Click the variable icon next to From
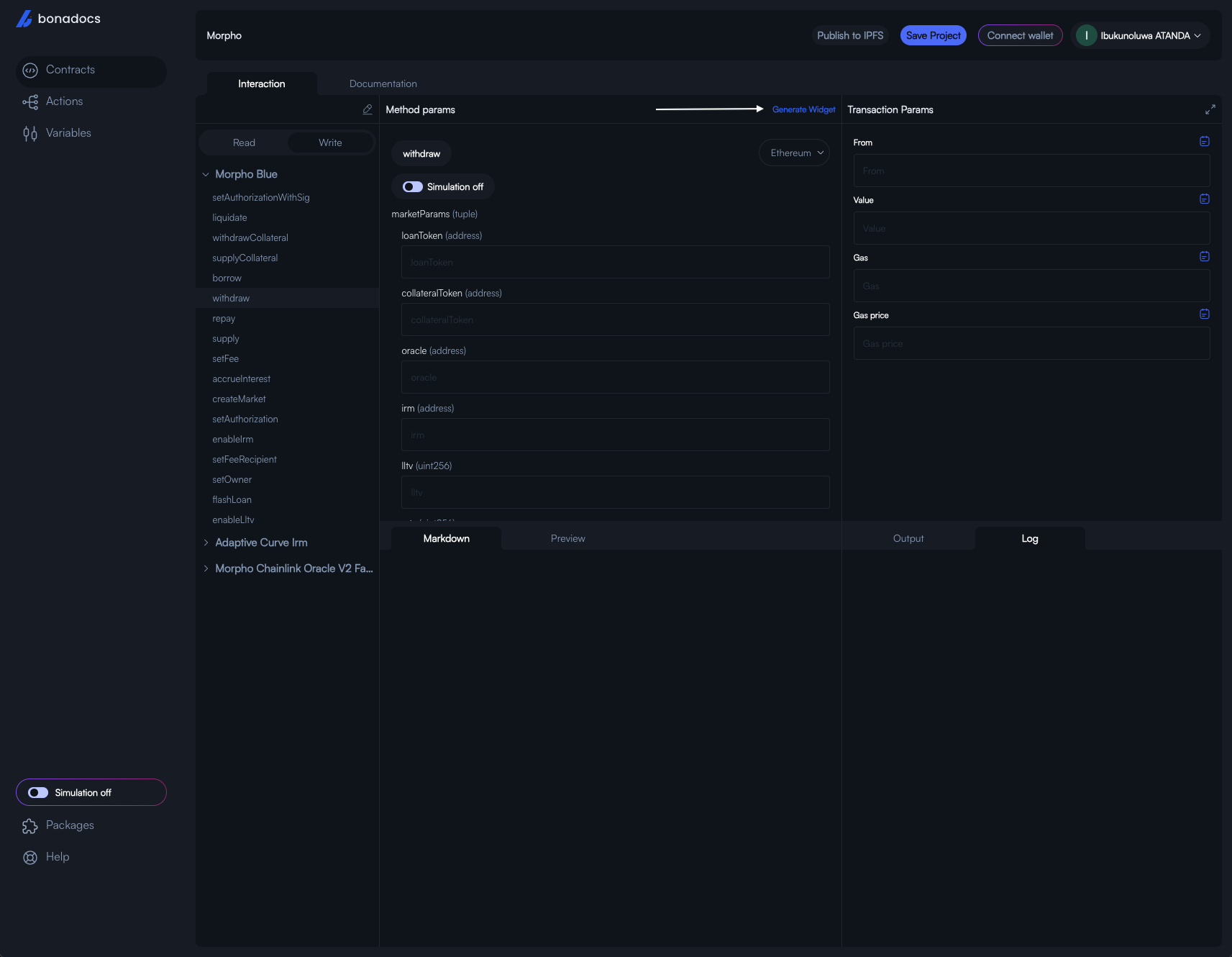 point(1205,142)
